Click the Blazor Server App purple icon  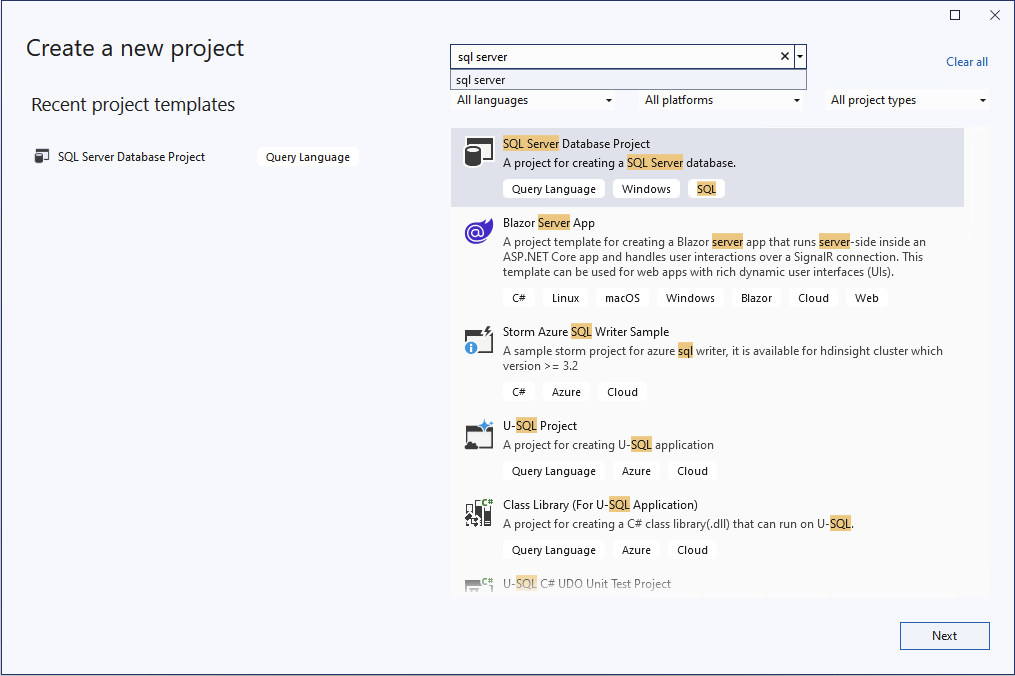[x=478, y=230]
